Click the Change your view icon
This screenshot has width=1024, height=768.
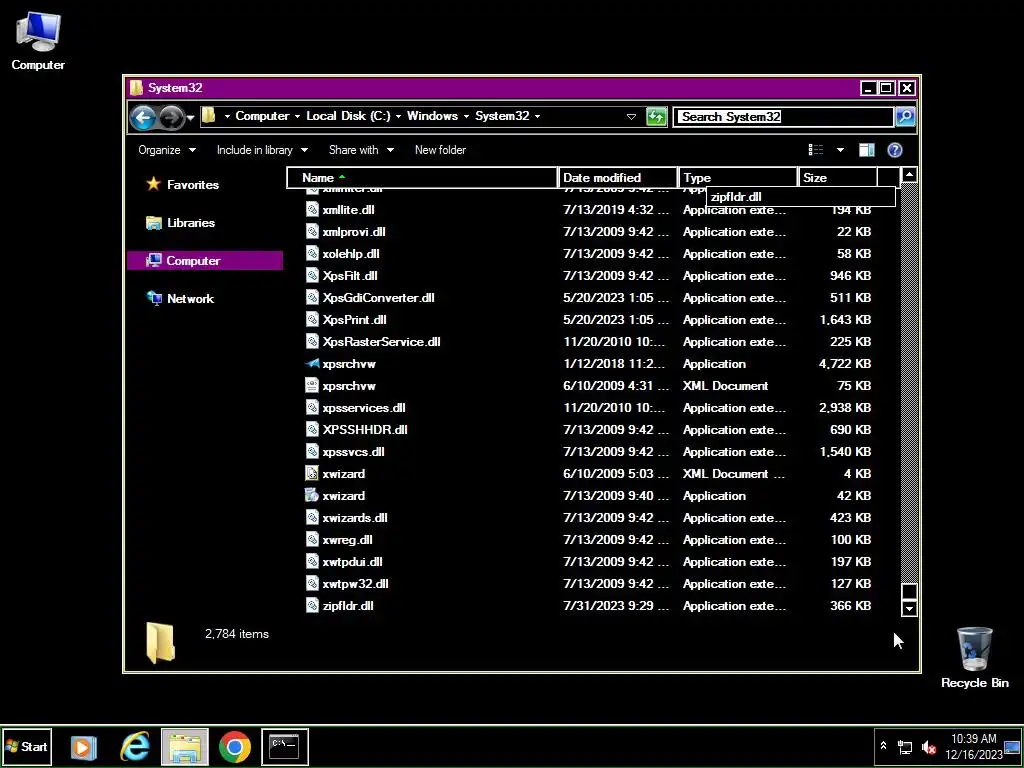816,150
